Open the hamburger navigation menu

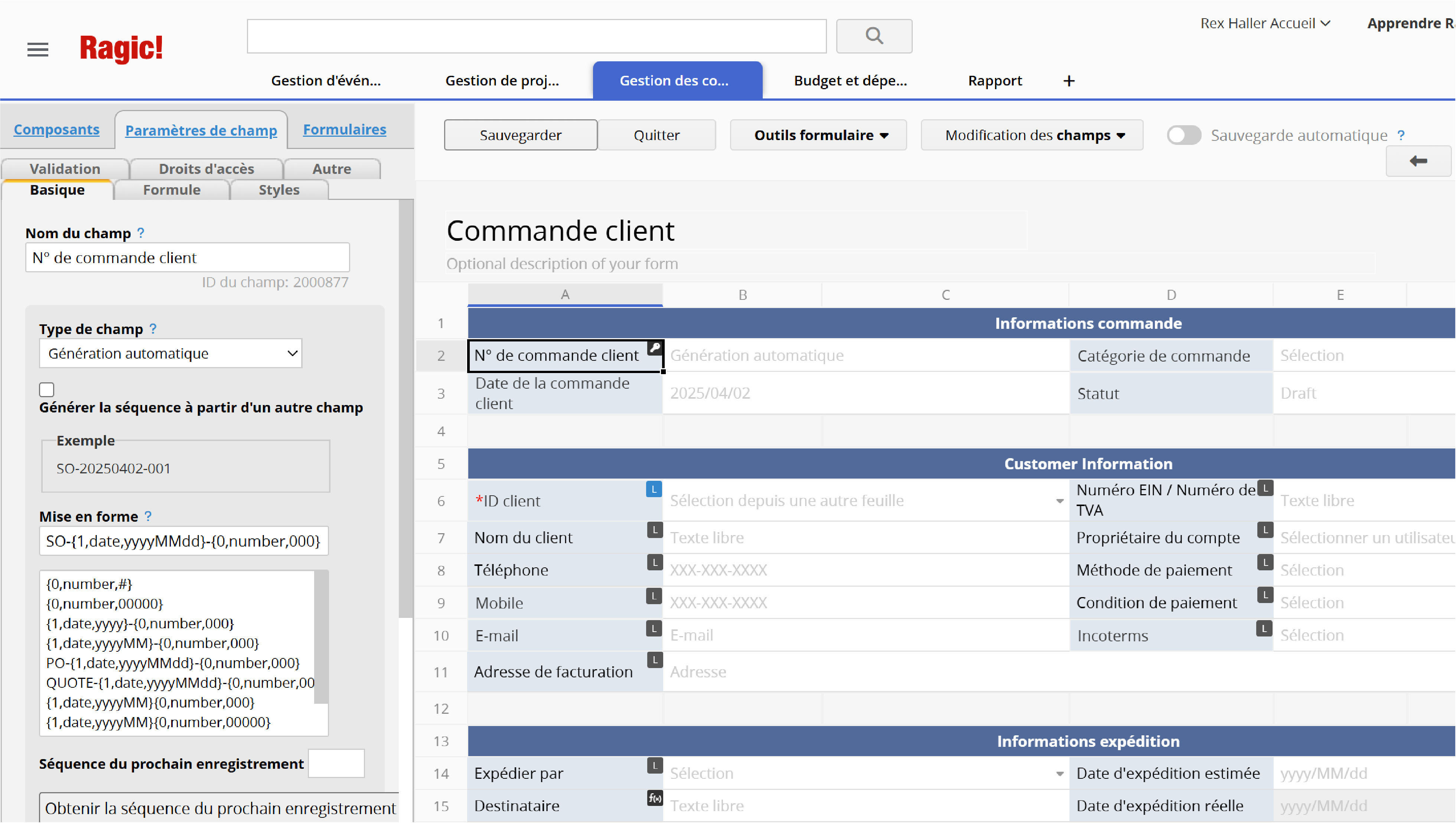click(x=37, y=50)
